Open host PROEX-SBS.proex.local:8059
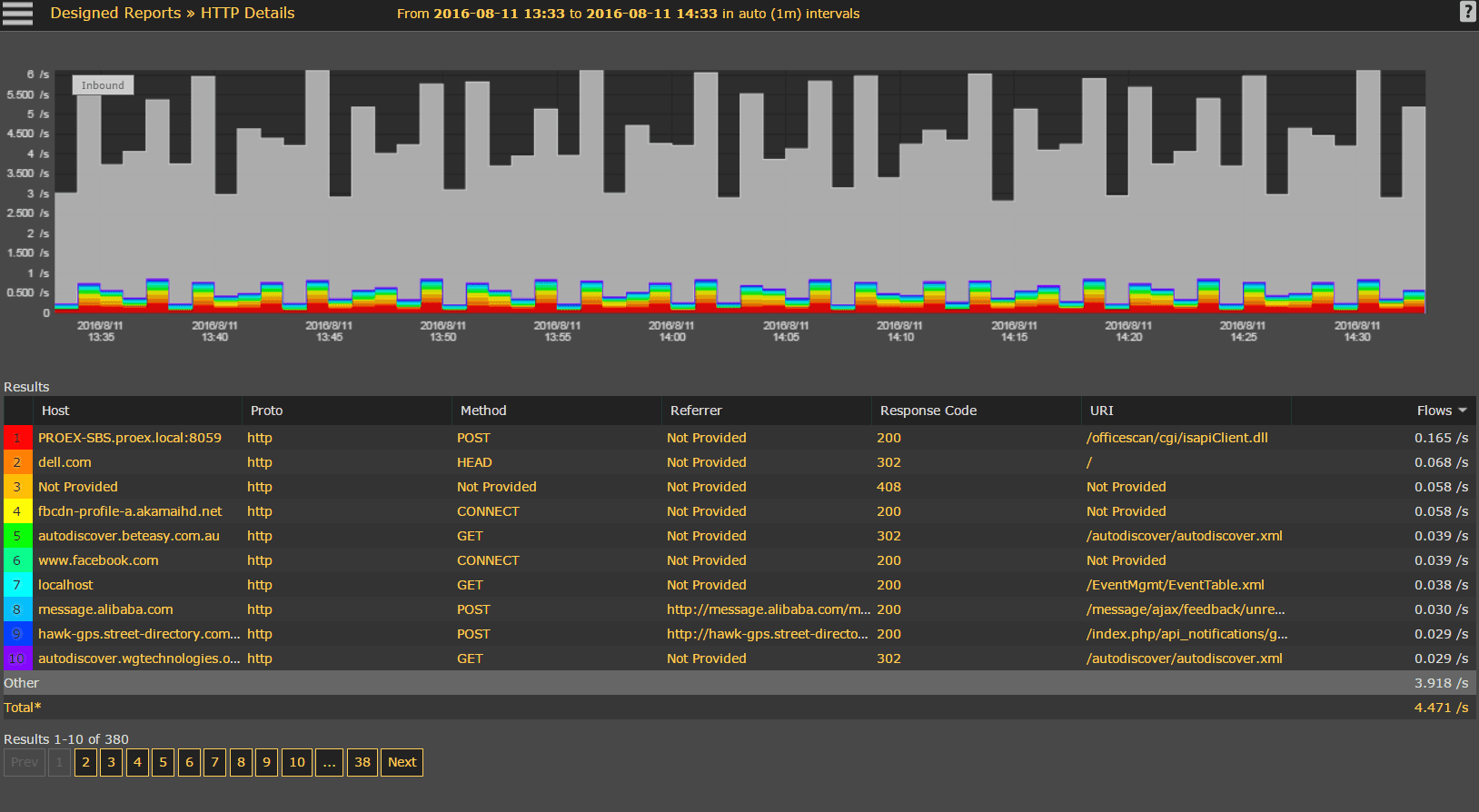Screen dimensions: 1479x812 [130, 438]
